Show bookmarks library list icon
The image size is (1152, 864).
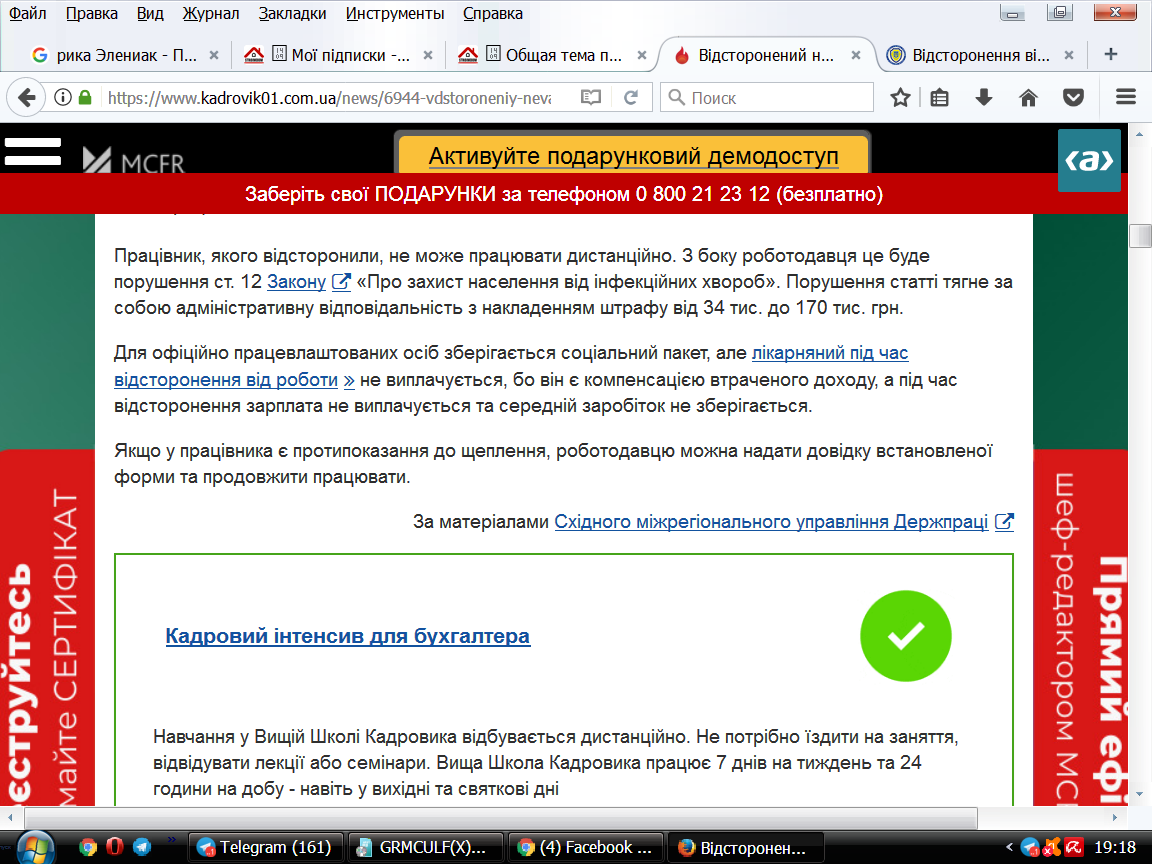(939, 98)
